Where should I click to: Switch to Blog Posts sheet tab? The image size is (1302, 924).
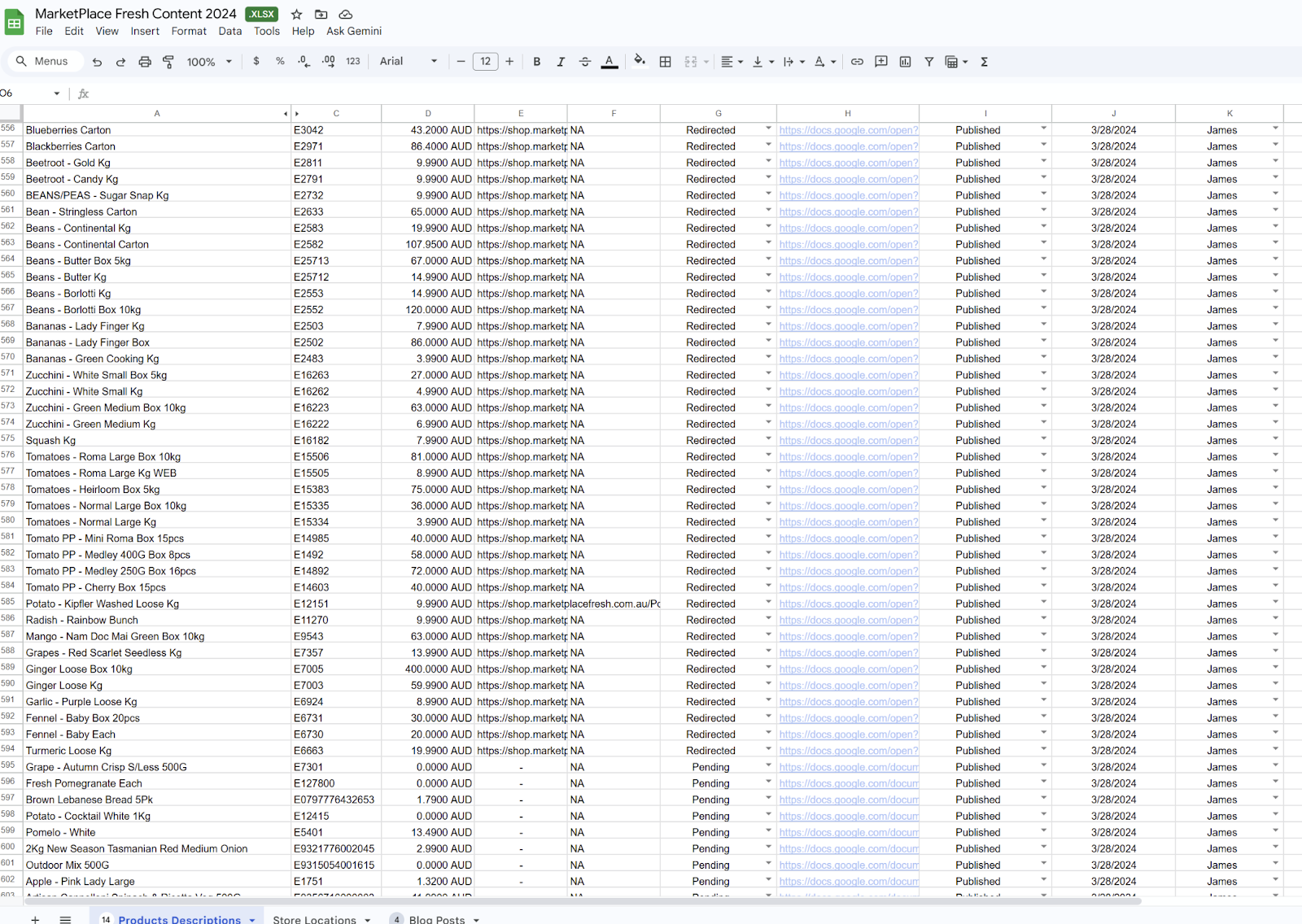[x=437, y=919]
